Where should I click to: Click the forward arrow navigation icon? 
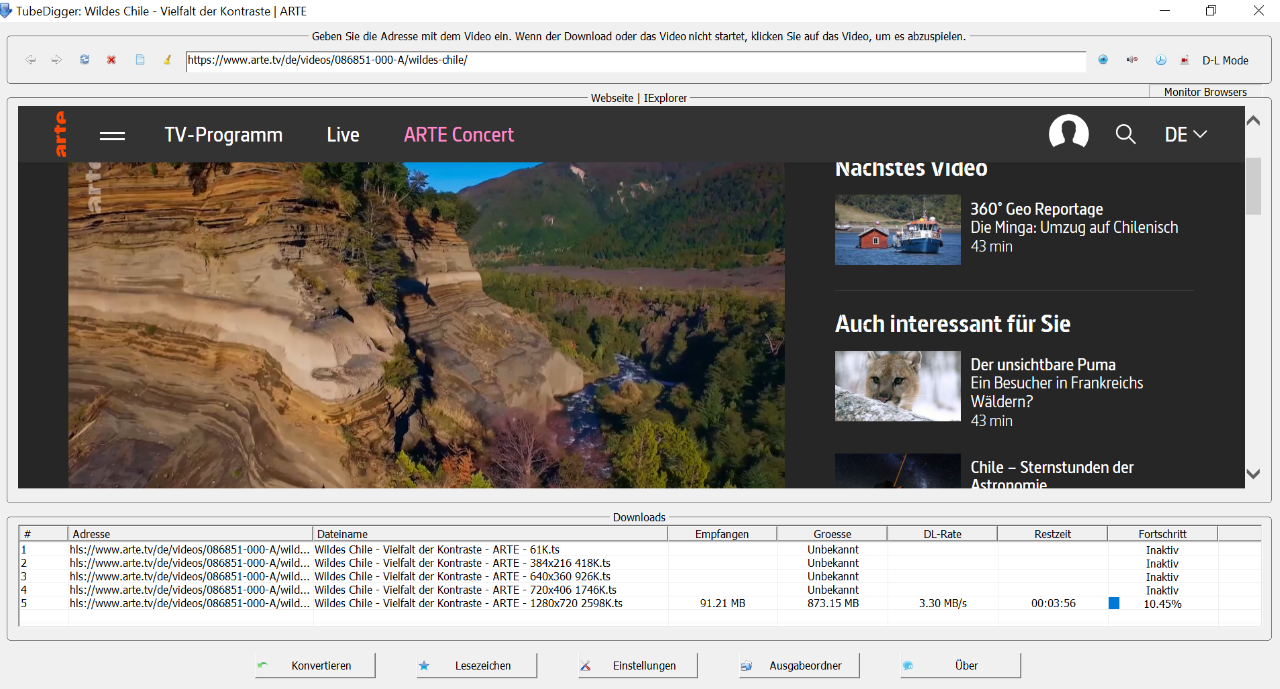(57, 60)
